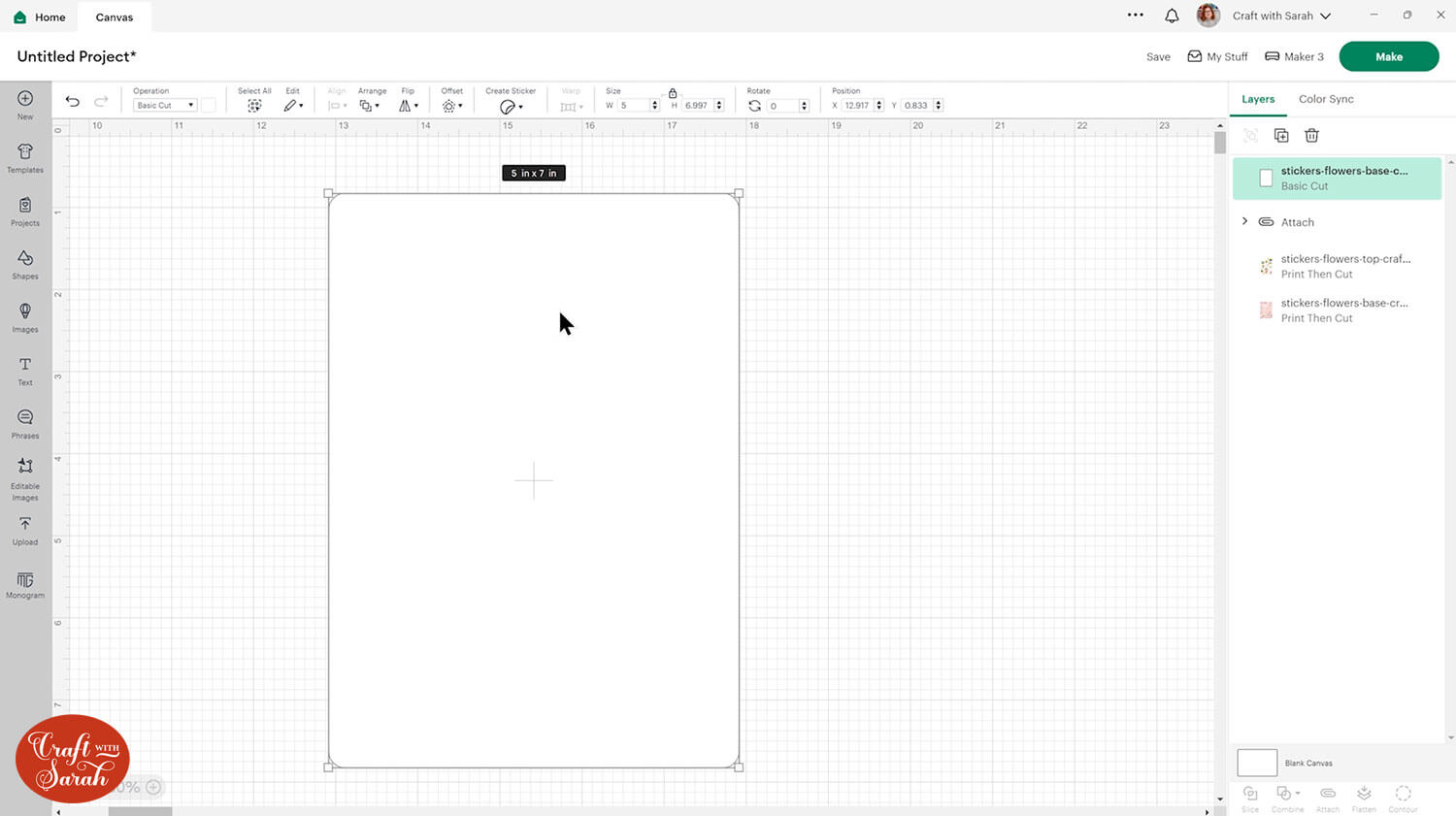Click the Create Sticker icon

pos(511,107)
